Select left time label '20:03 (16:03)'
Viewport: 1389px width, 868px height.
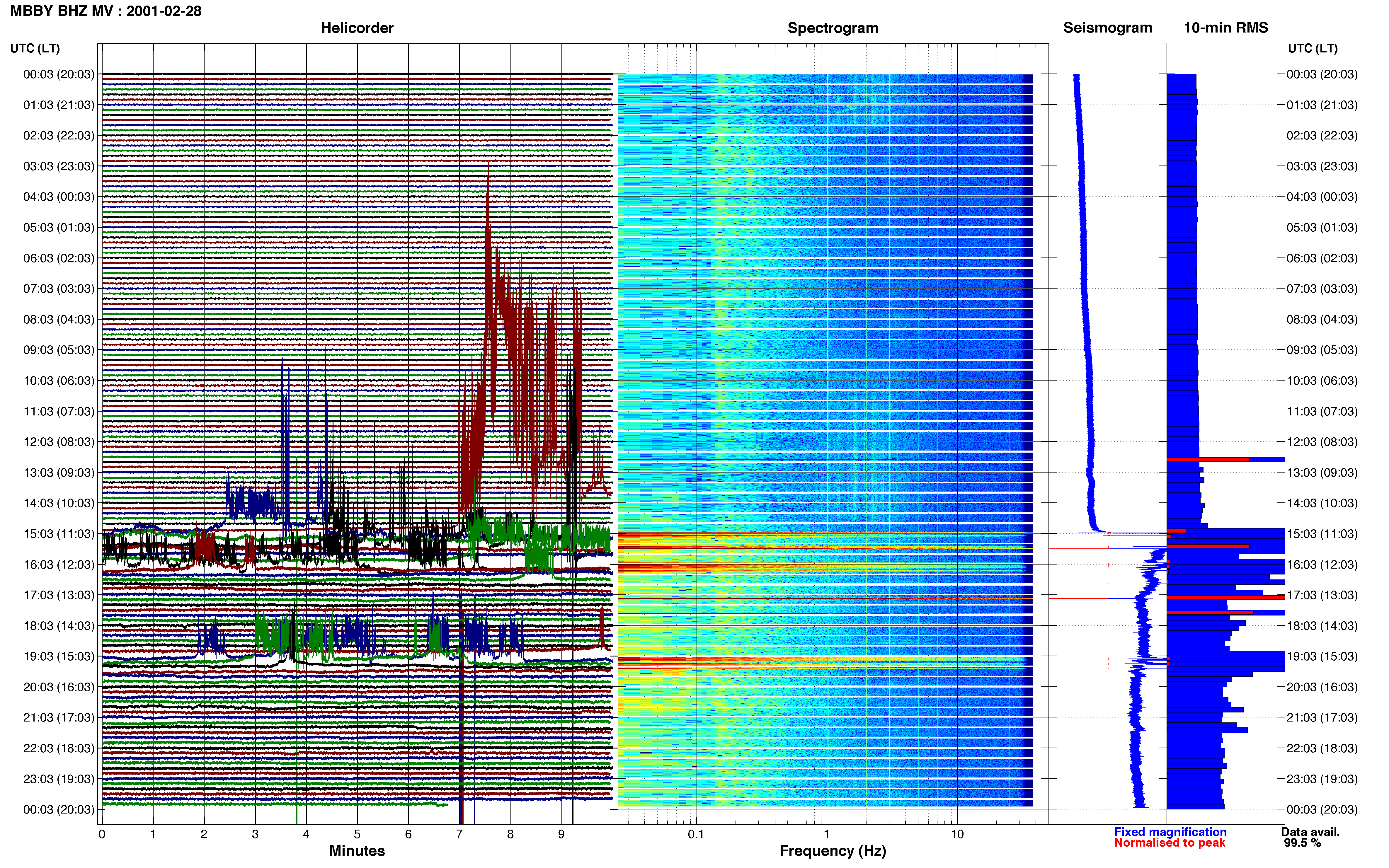(x=59, y=687)
